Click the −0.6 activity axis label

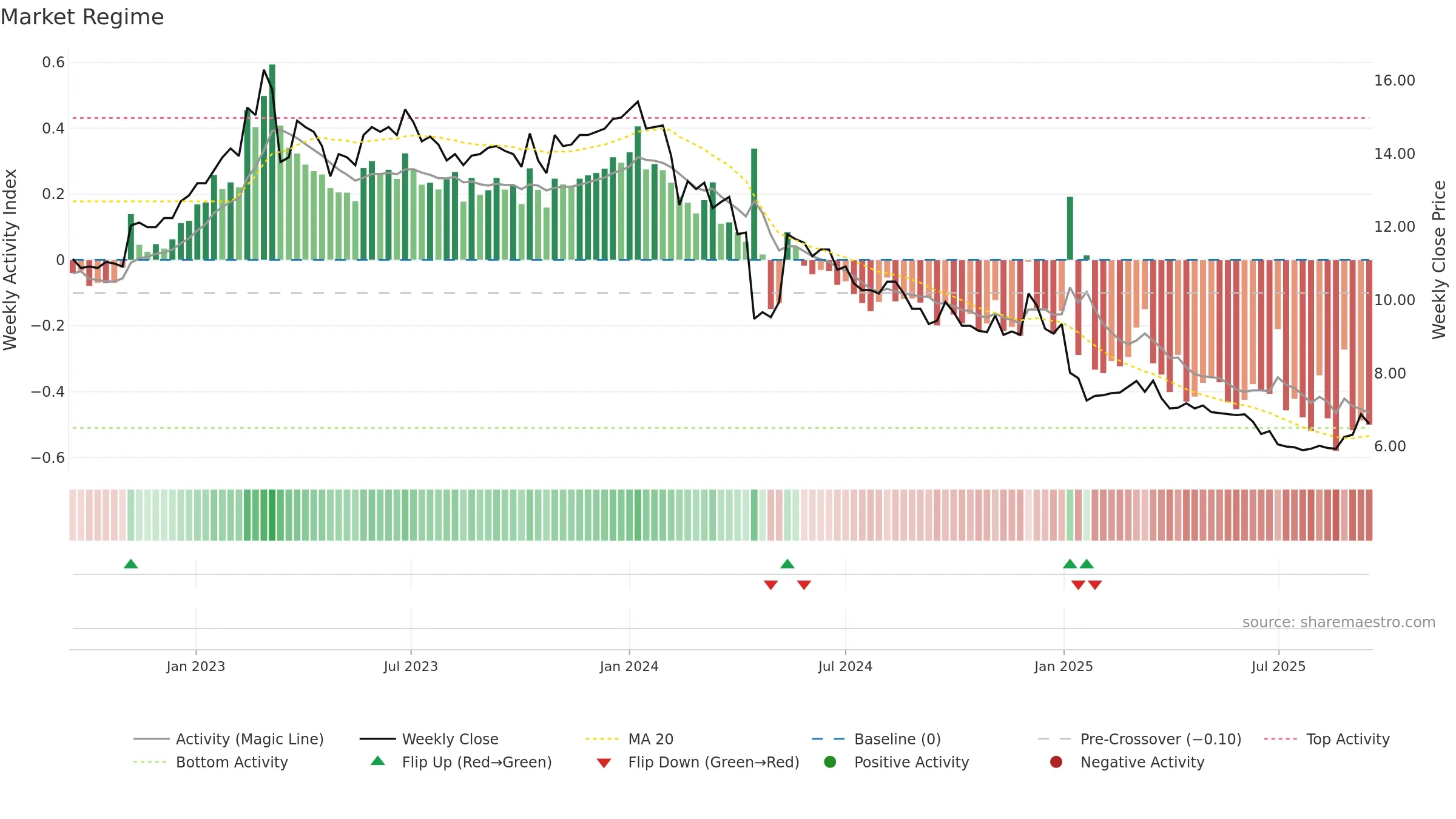48,458
